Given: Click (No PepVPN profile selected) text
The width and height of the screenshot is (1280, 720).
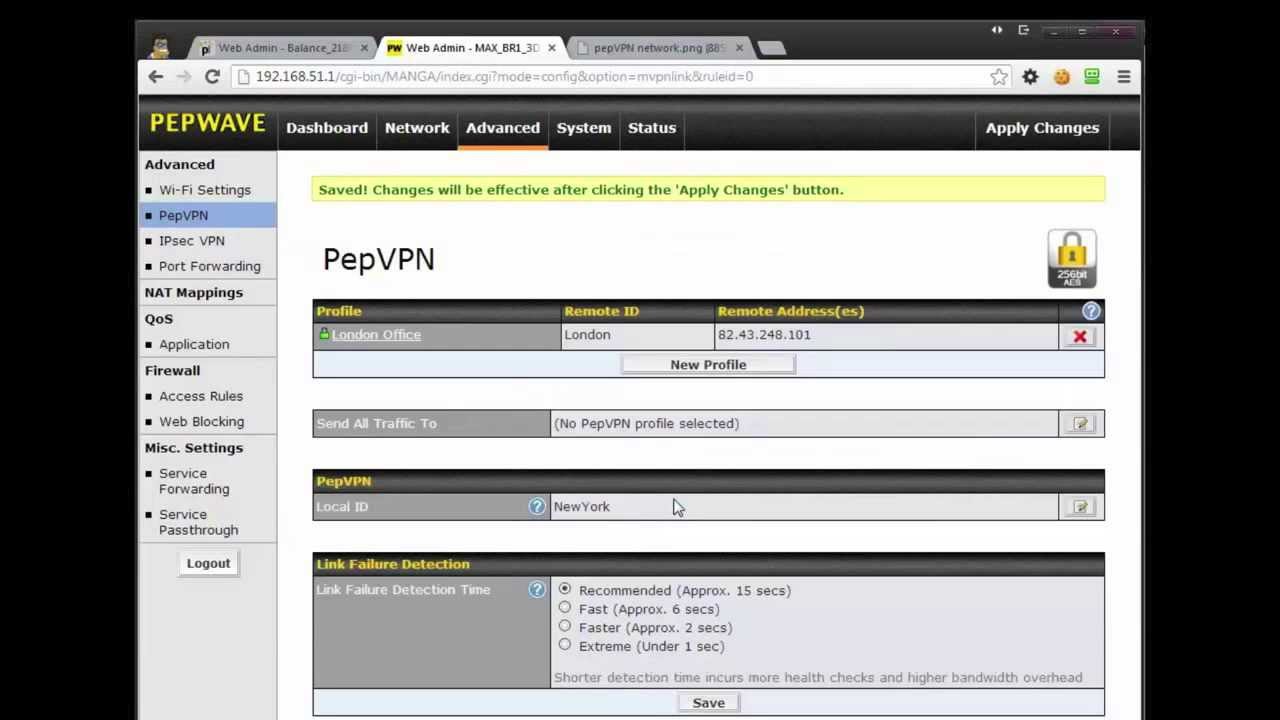Looking at the screenshot, I should tap(647, 424).
